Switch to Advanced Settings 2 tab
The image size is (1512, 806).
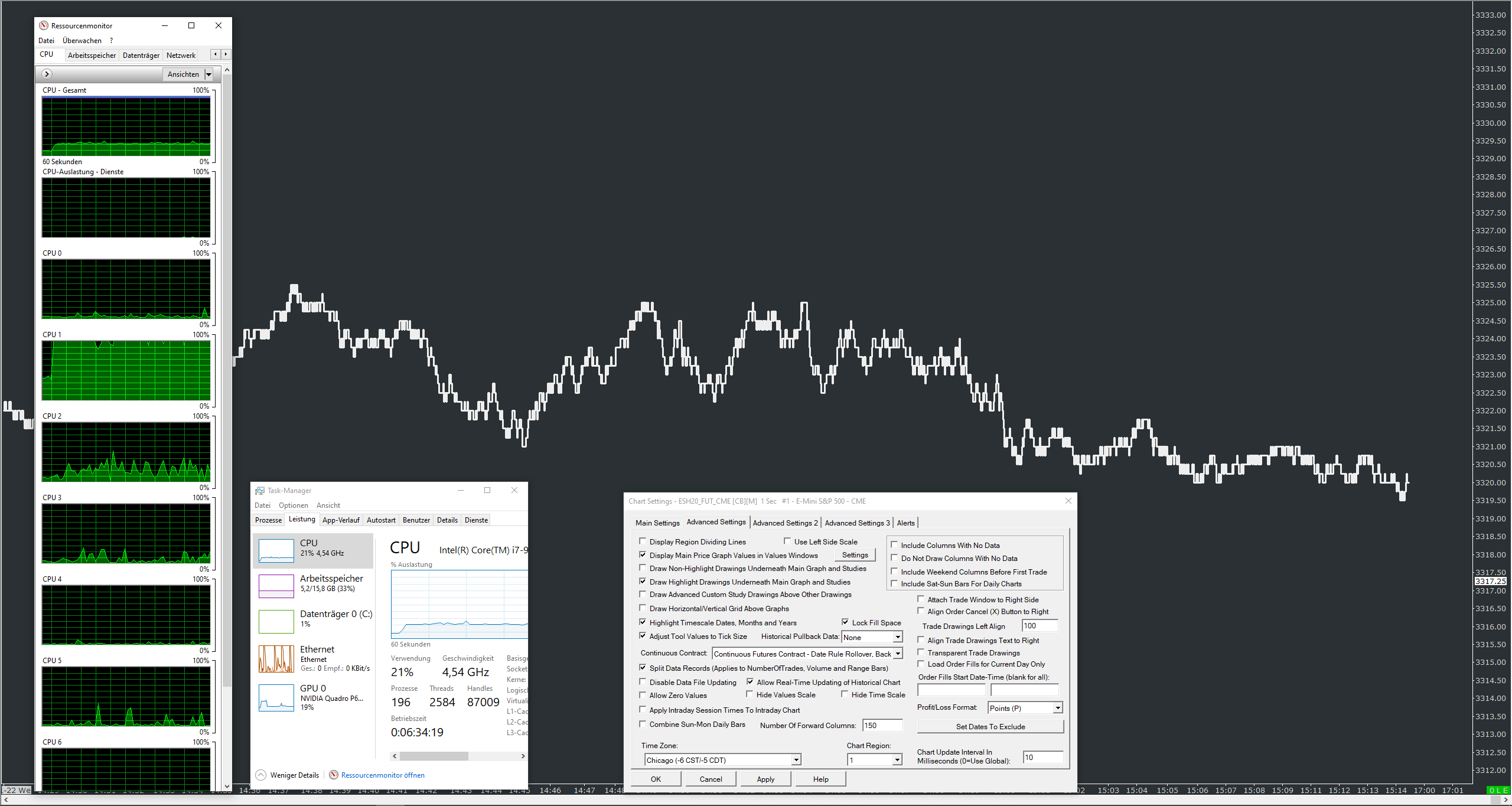pos(785,523)
